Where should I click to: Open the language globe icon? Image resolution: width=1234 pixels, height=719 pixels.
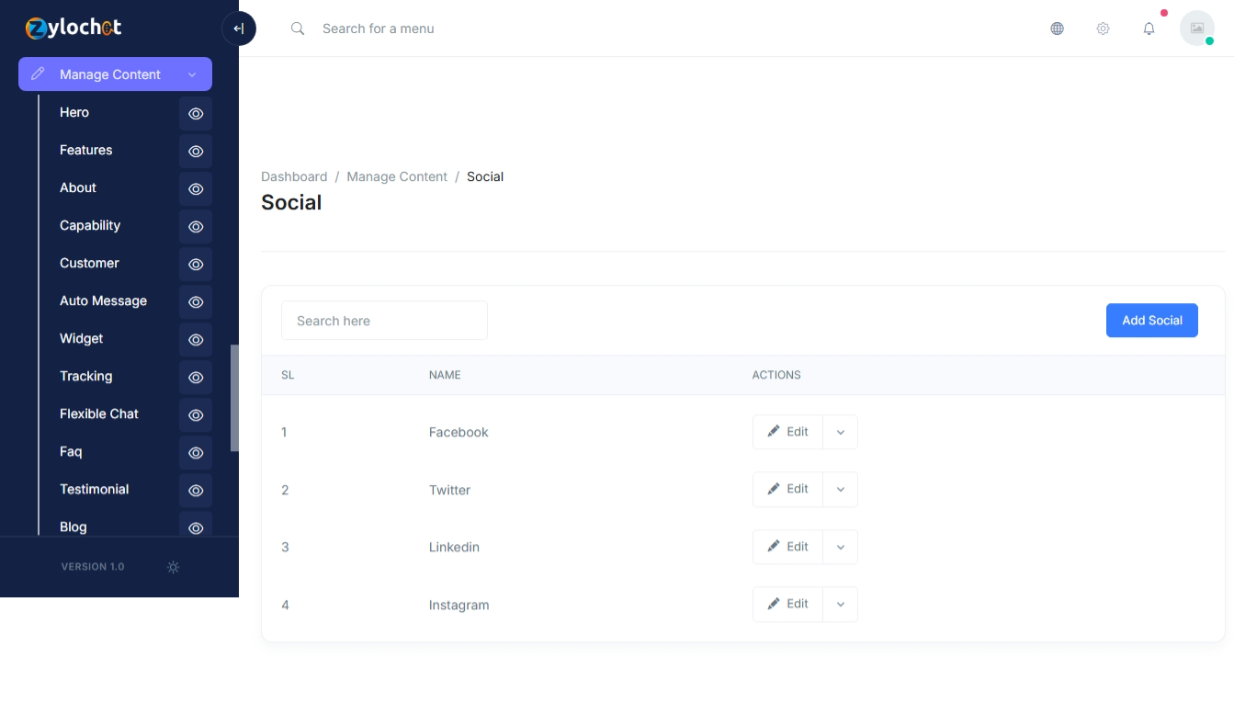coord(1057,29)
